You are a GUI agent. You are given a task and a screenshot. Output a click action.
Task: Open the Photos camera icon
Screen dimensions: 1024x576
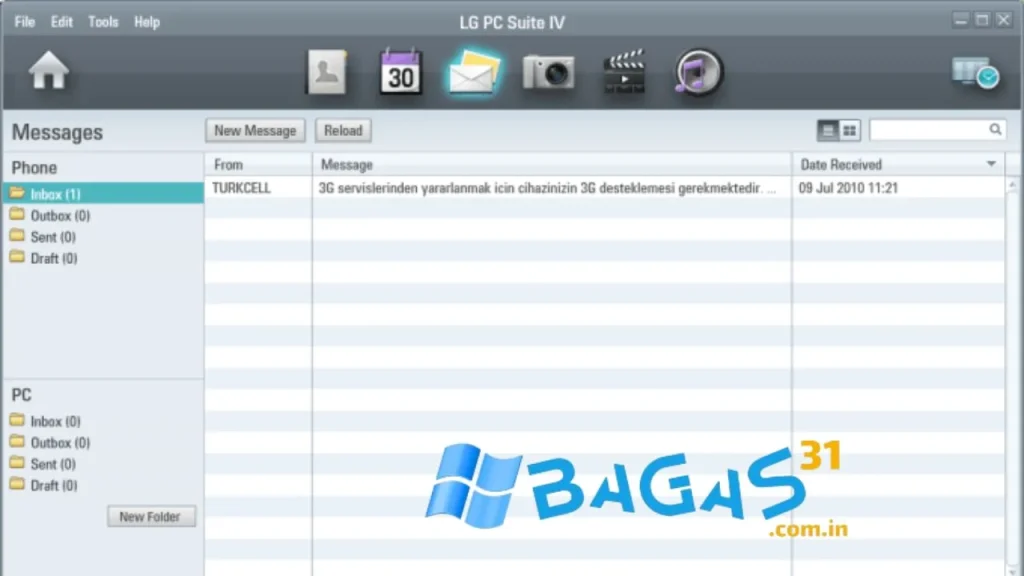pyautogui.click(x=549, y=73)
